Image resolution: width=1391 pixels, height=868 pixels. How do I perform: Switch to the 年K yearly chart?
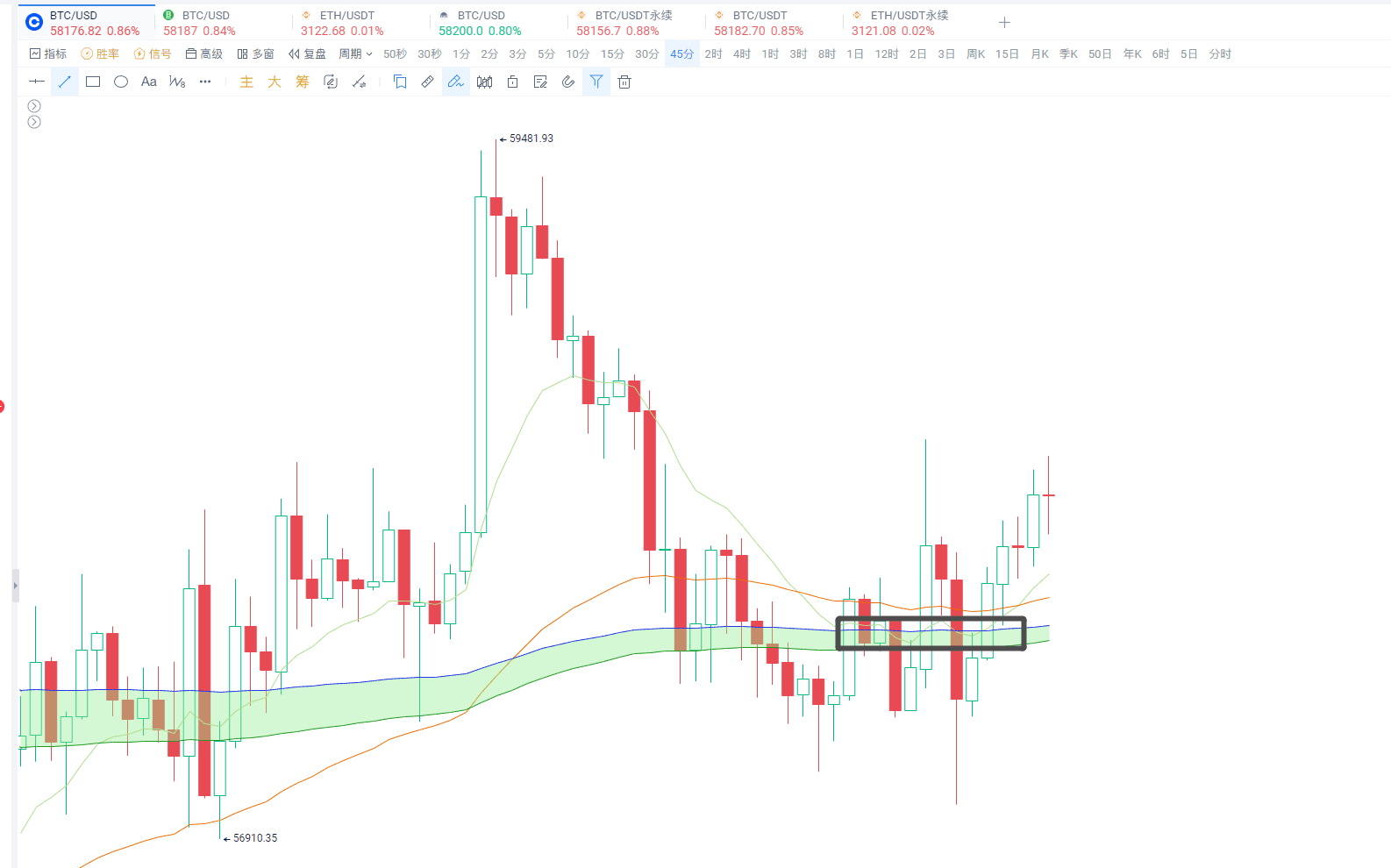click(x=1132, y=53)
